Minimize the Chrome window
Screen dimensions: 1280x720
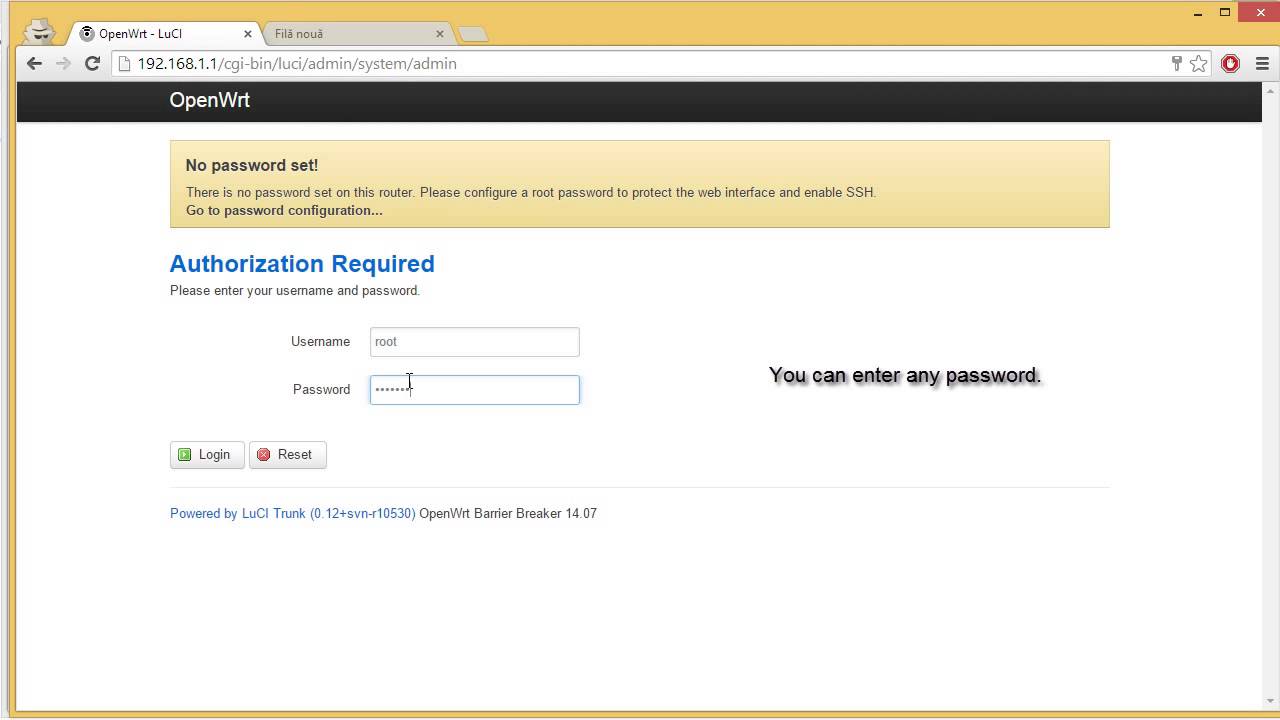1198,12
